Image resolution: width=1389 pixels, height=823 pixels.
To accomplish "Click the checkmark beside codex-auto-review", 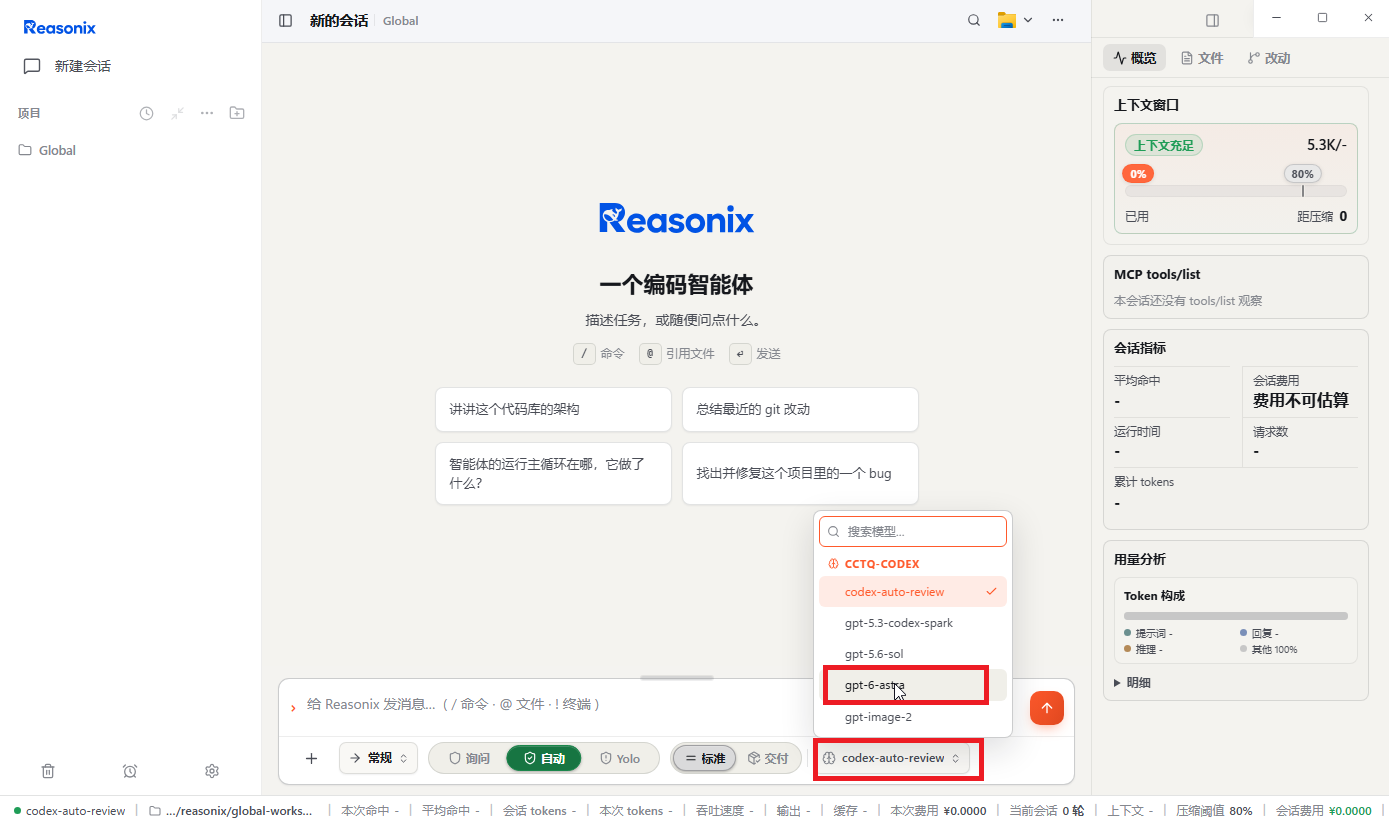I will tap(991, 592).
